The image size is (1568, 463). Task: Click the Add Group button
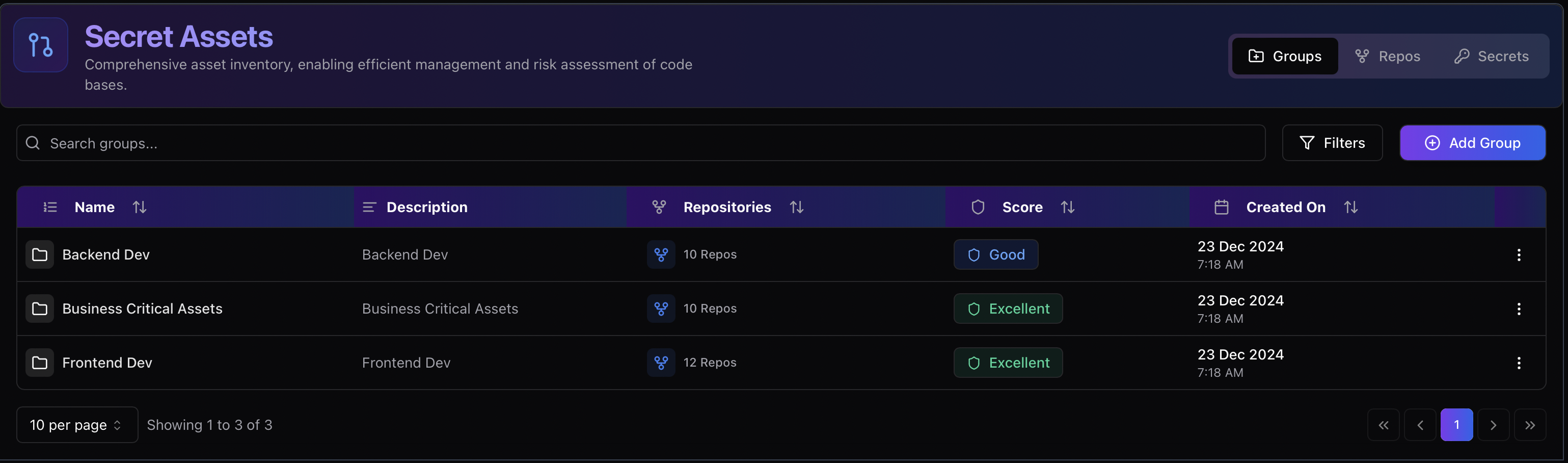1472,143
